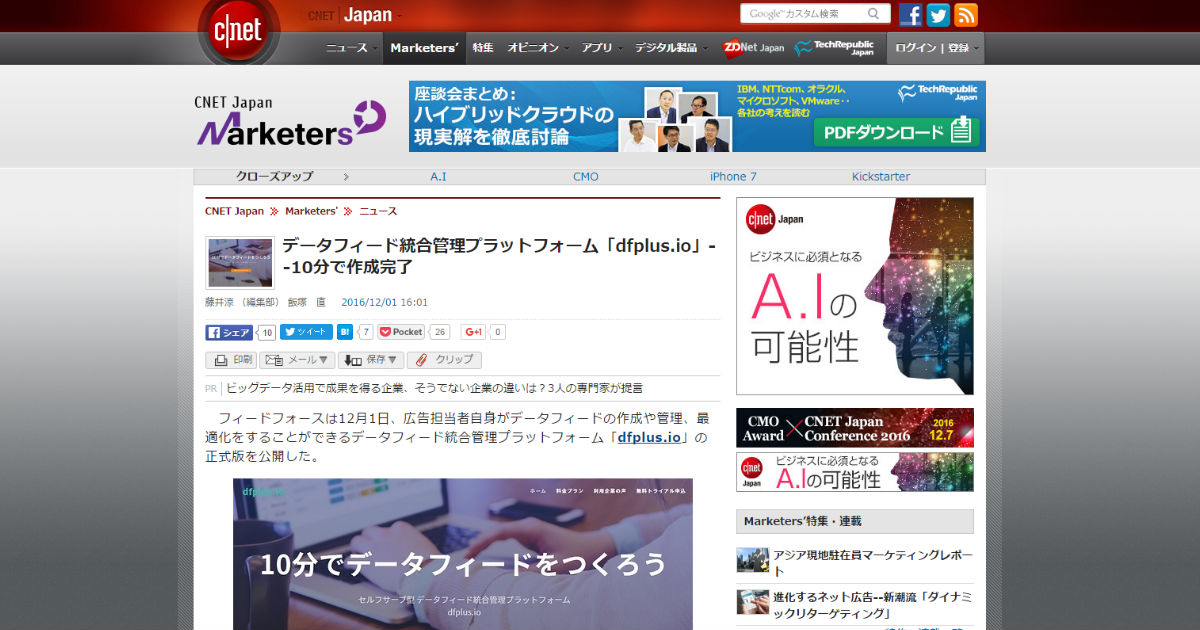The width and height of the screenshot is (1200, 630).
Task: Click the large dfplus.io screenshot image
Action: [463, 554]
